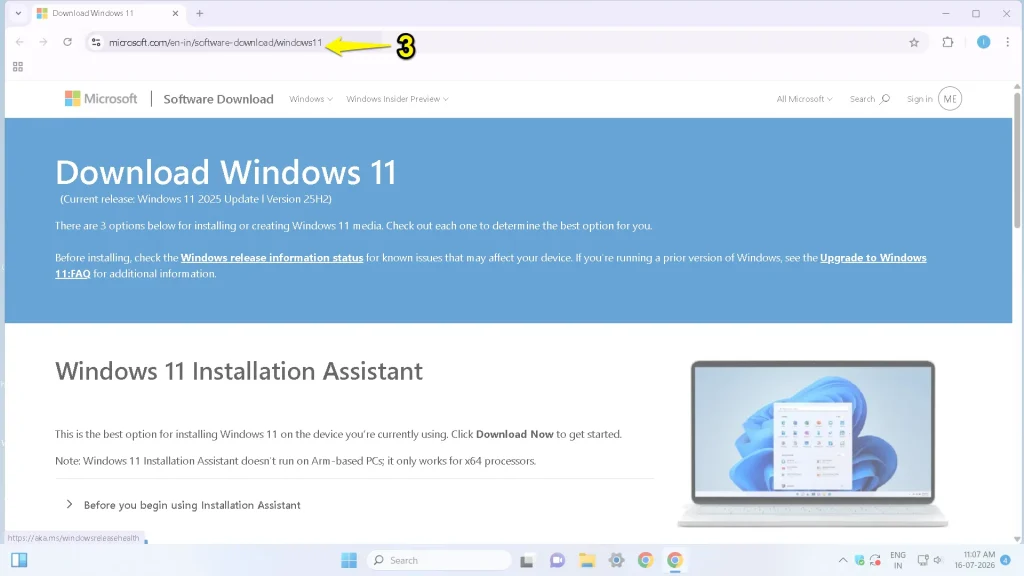Expand Before you begin using Installation Assistant
The image size is (1024, 576).
pyautogui.click(x=183, y=505)
